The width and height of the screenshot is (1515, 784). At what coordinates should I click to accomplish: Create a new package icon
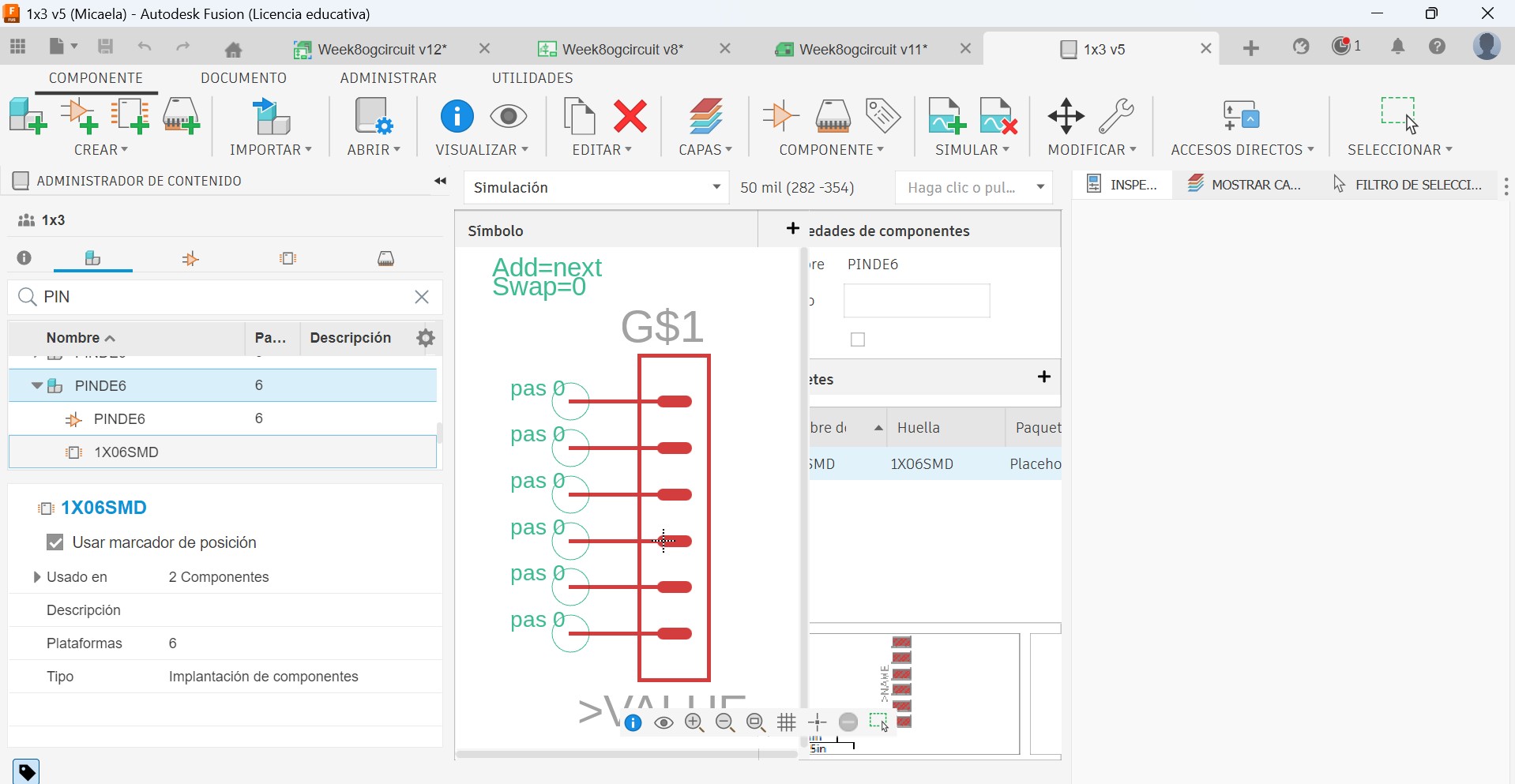pyautogui.click(x=181, y=116)
